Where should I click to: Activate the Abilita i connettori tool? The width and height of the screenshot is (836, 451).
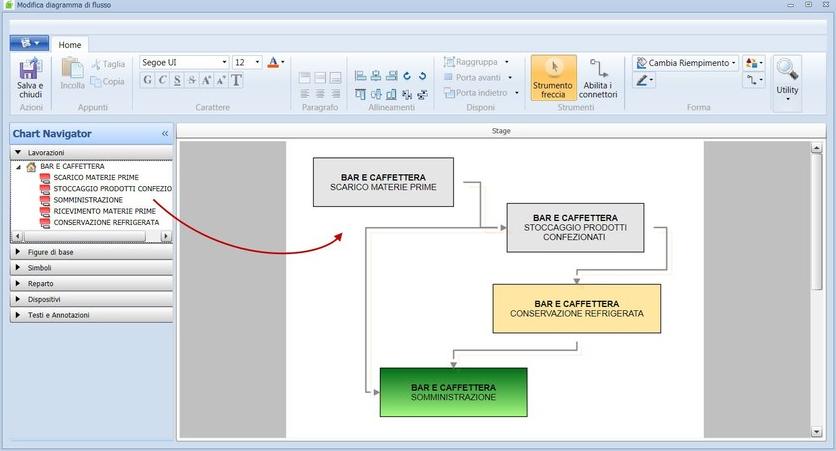click(598, 78)
